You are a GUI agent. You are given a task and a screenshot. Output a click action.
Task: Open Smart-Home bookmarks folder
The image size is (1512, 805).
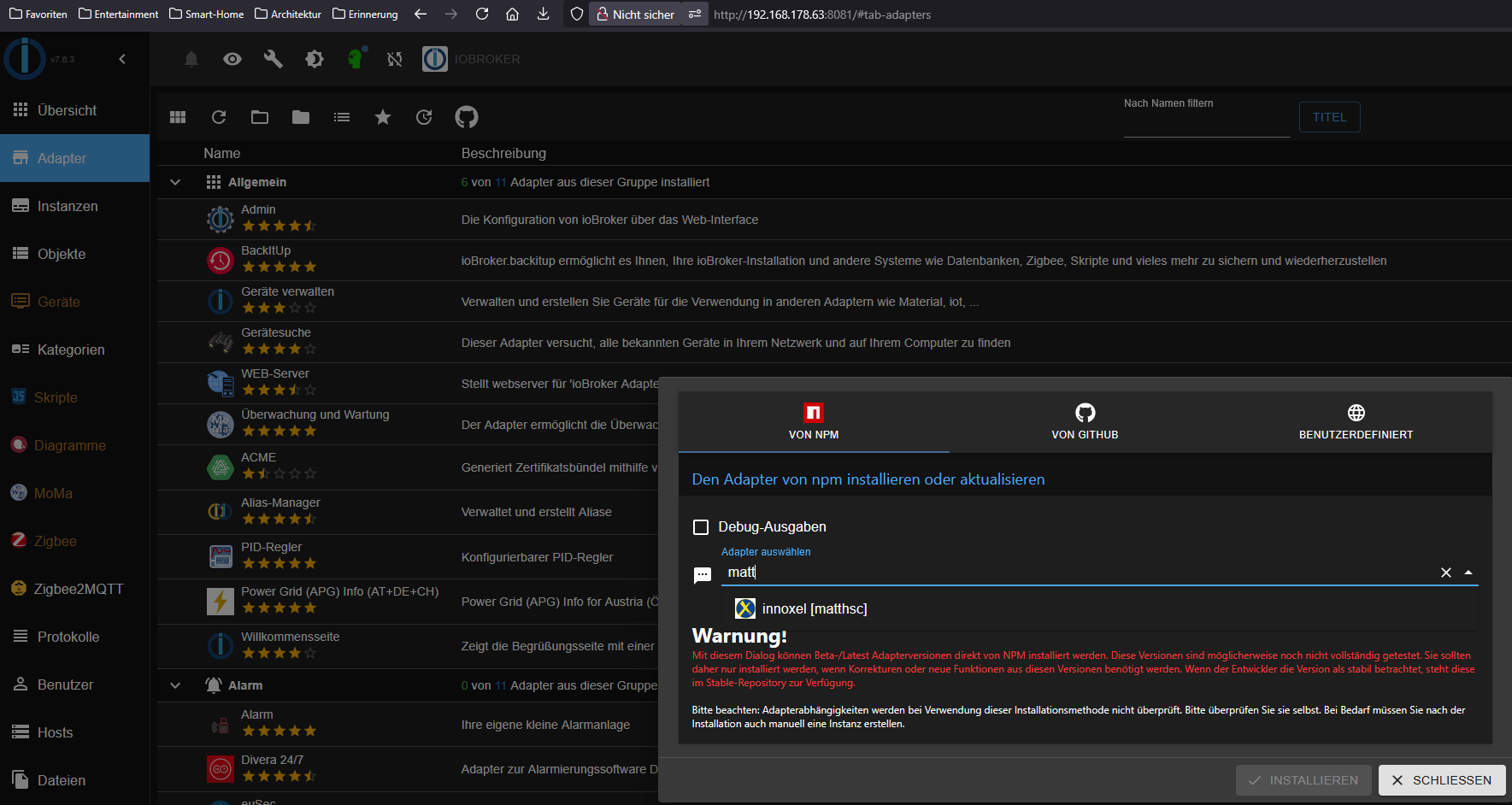coord(207,14)
